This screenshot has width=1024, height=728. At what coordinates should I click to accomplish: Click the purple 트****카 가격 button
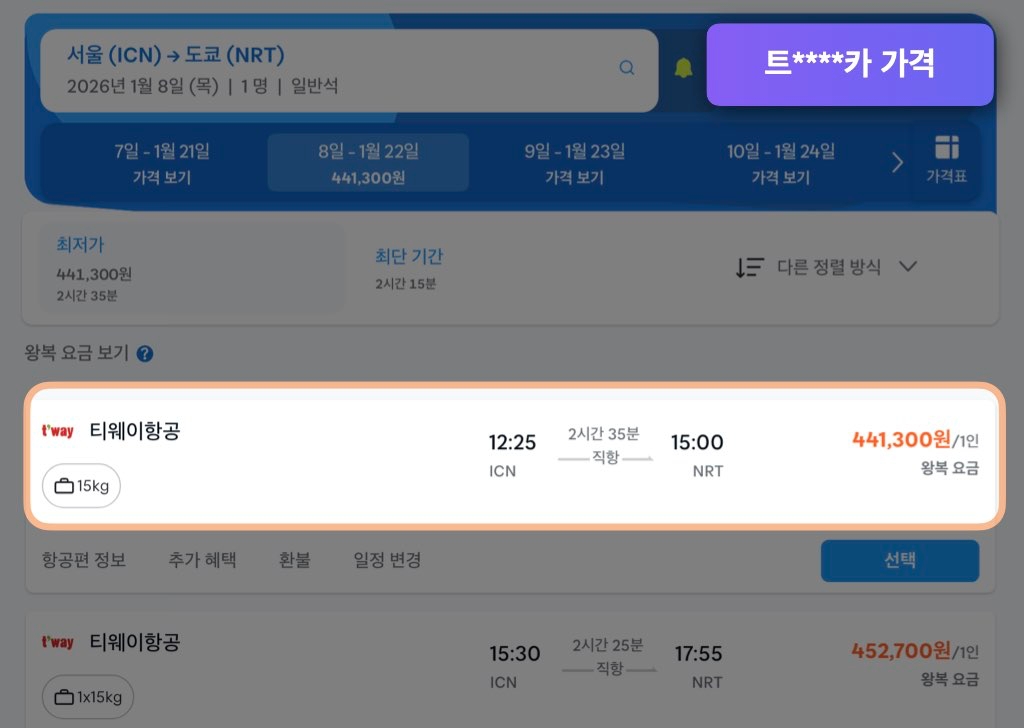(850, 63)
